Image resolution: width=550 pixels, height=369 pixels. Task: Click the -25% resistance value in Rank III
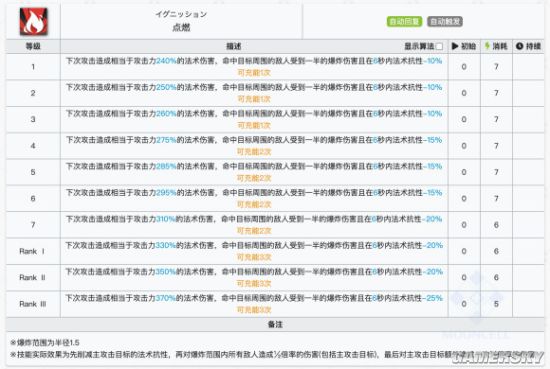433,298
